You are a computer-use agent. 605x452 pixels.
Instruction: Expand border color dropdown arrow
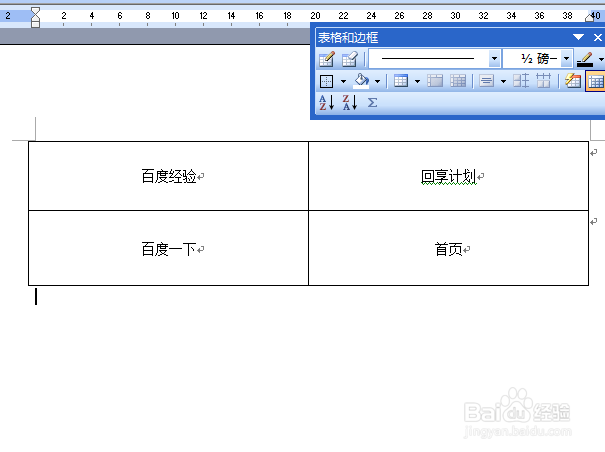[601, 59]
